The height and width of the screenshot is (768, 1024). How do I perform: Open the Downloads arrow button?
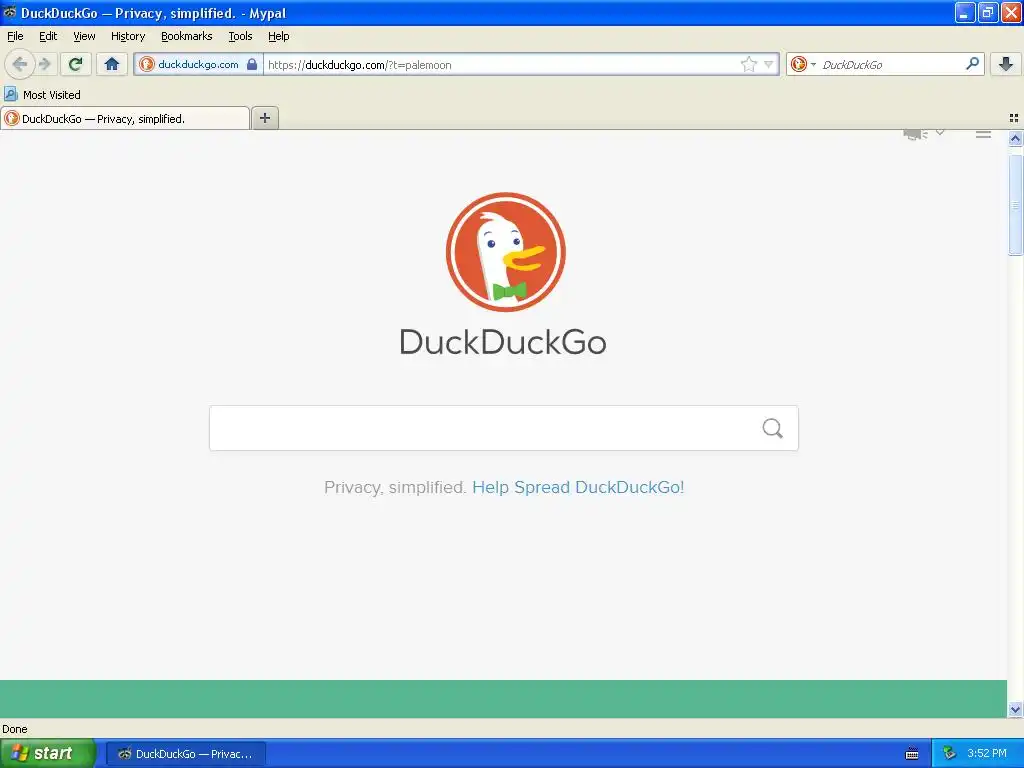1006,64
